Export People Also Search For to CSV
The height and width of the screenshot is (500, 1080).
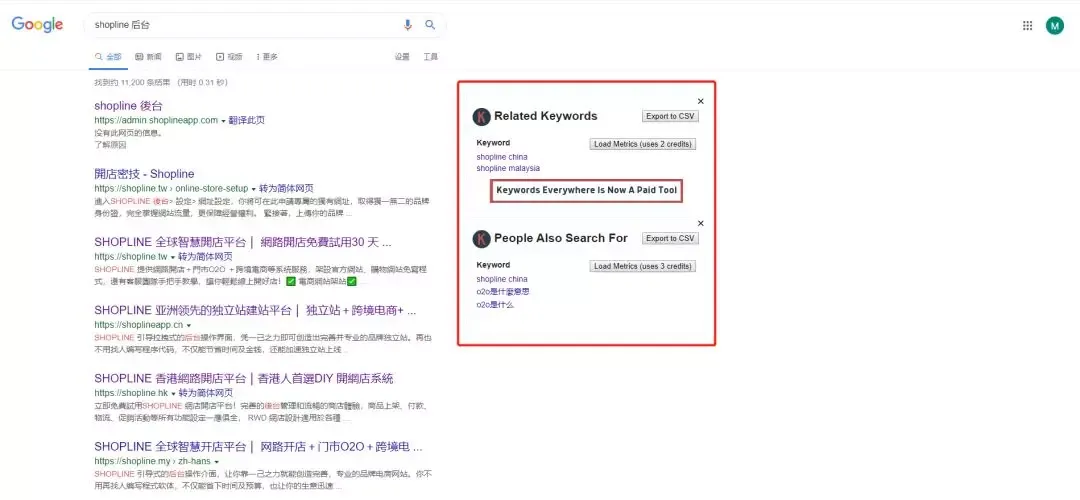tap(670, 238)
